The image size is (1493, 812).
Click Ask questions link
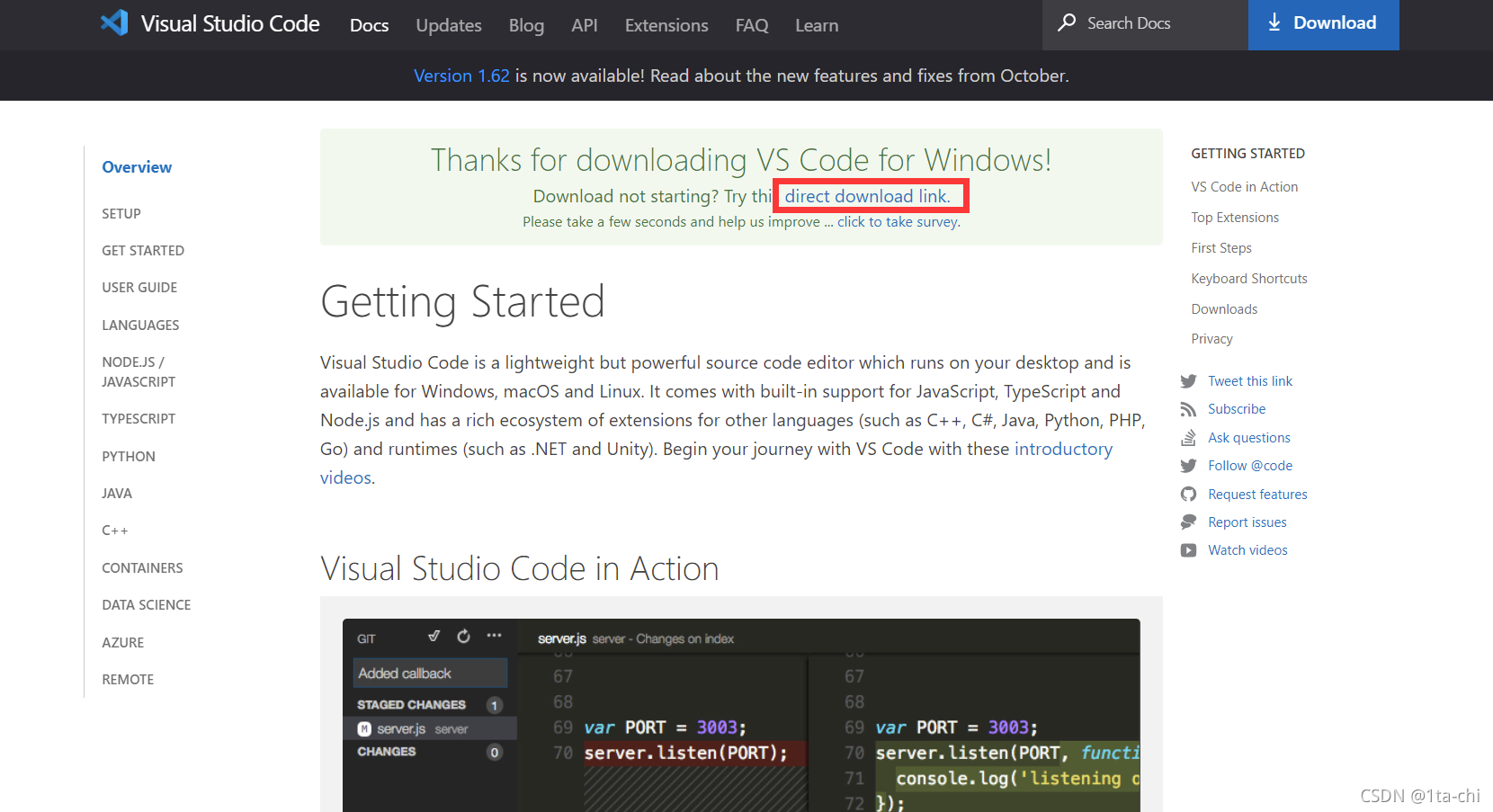(x=1249, y=438)
